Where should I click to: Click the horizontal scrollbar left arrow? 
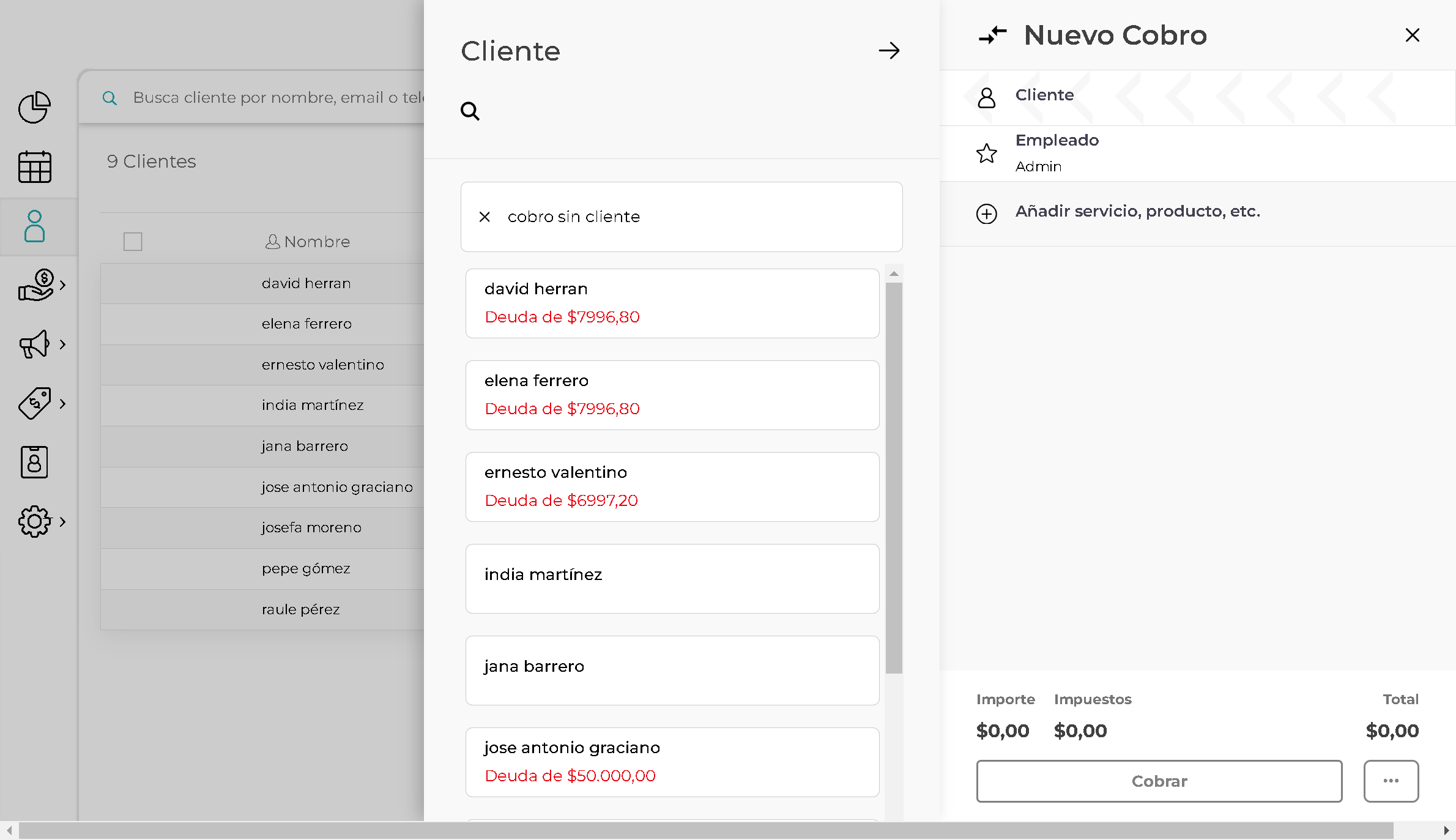9,830
